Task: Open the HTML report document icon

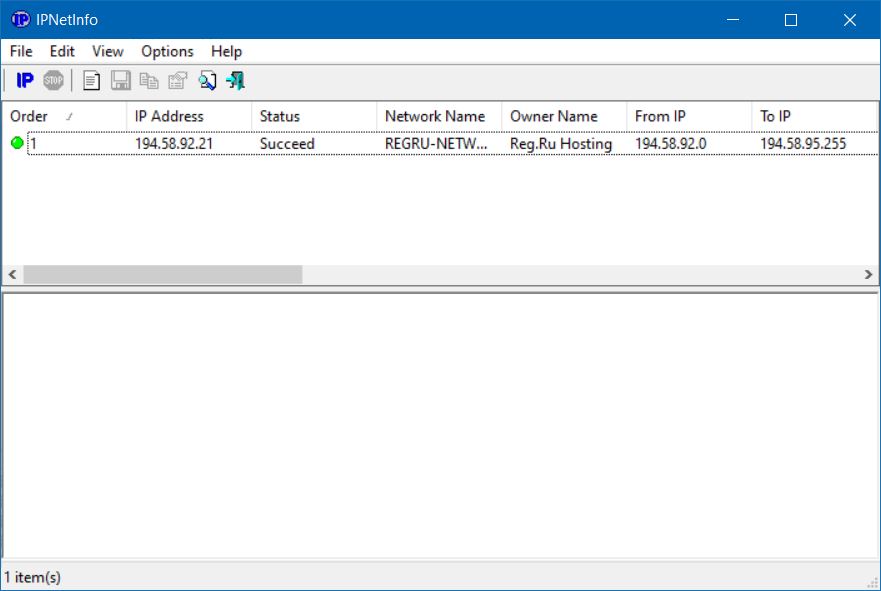Action: (92, 80)
